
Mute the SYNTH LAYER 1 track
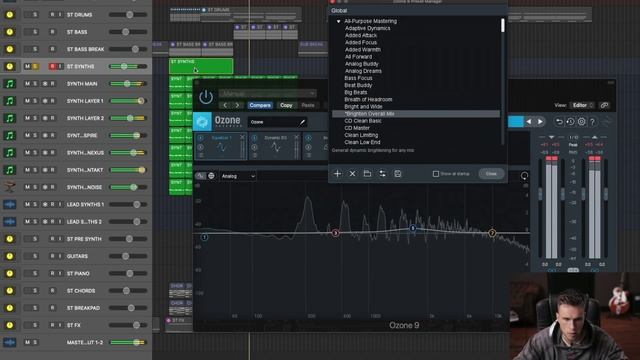click(27, 101)
